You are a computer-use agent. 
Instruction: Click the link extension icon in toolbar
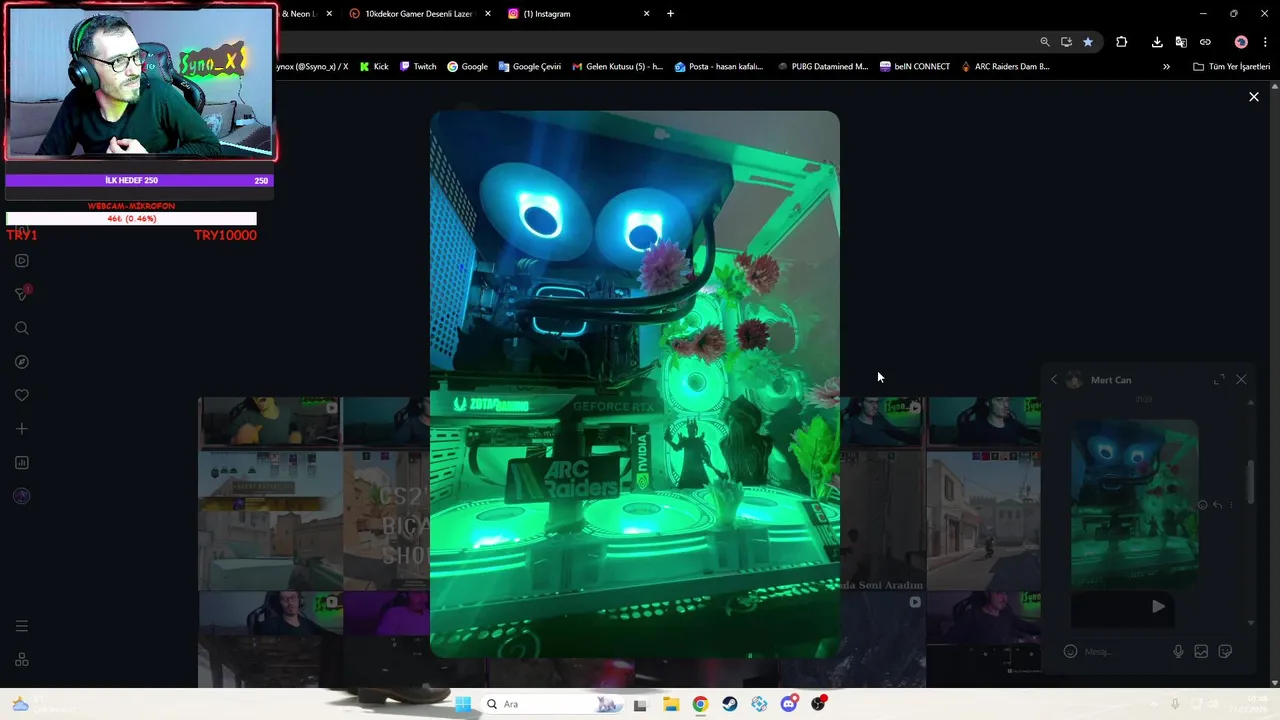click(1205, 42)
